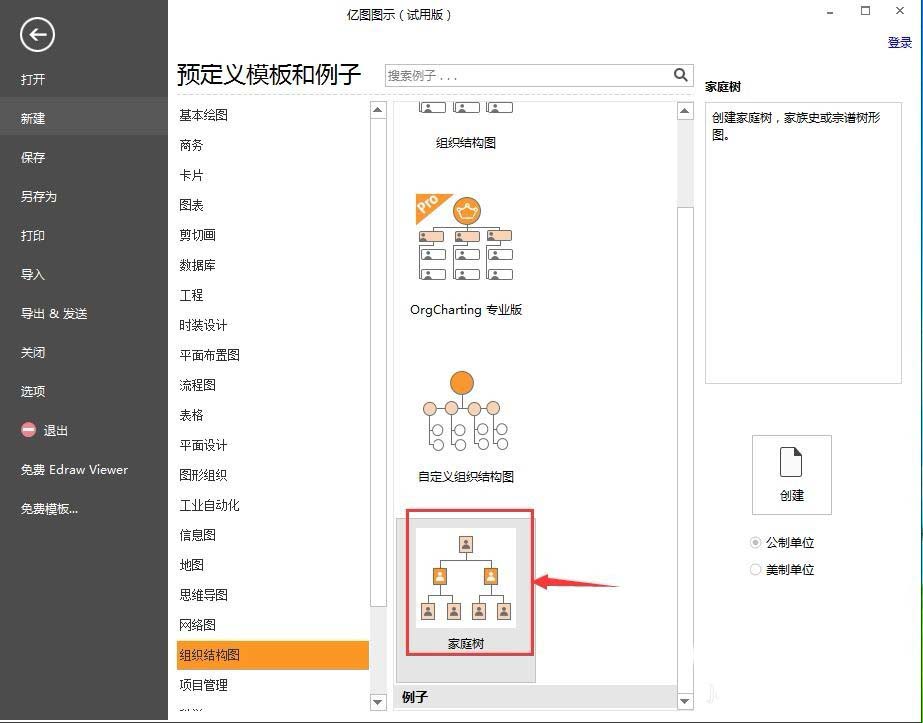Click inside the 搜索例子 search field
The width and height of the screenshot is (923, 723).
520,75
